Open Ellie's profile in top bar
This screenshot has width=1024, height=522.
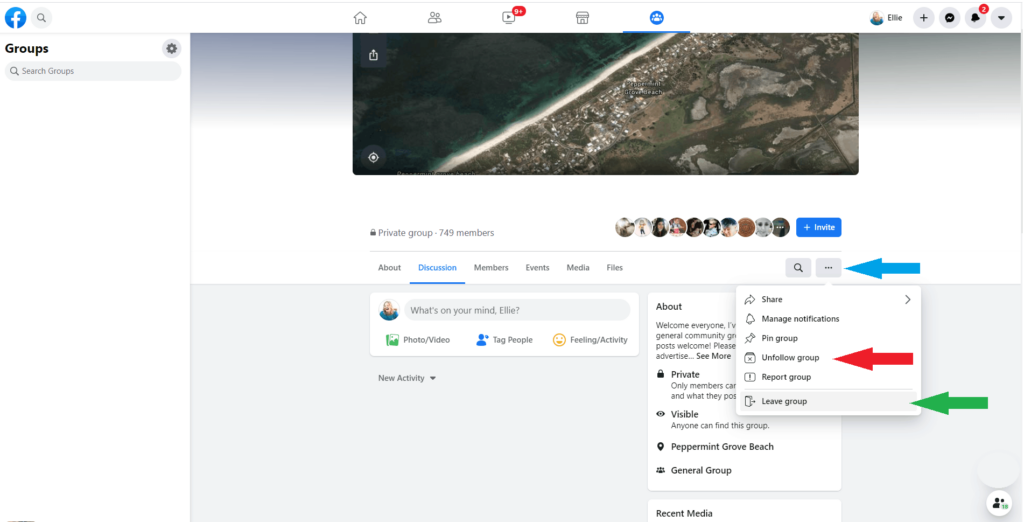click(x=886, y=18)
